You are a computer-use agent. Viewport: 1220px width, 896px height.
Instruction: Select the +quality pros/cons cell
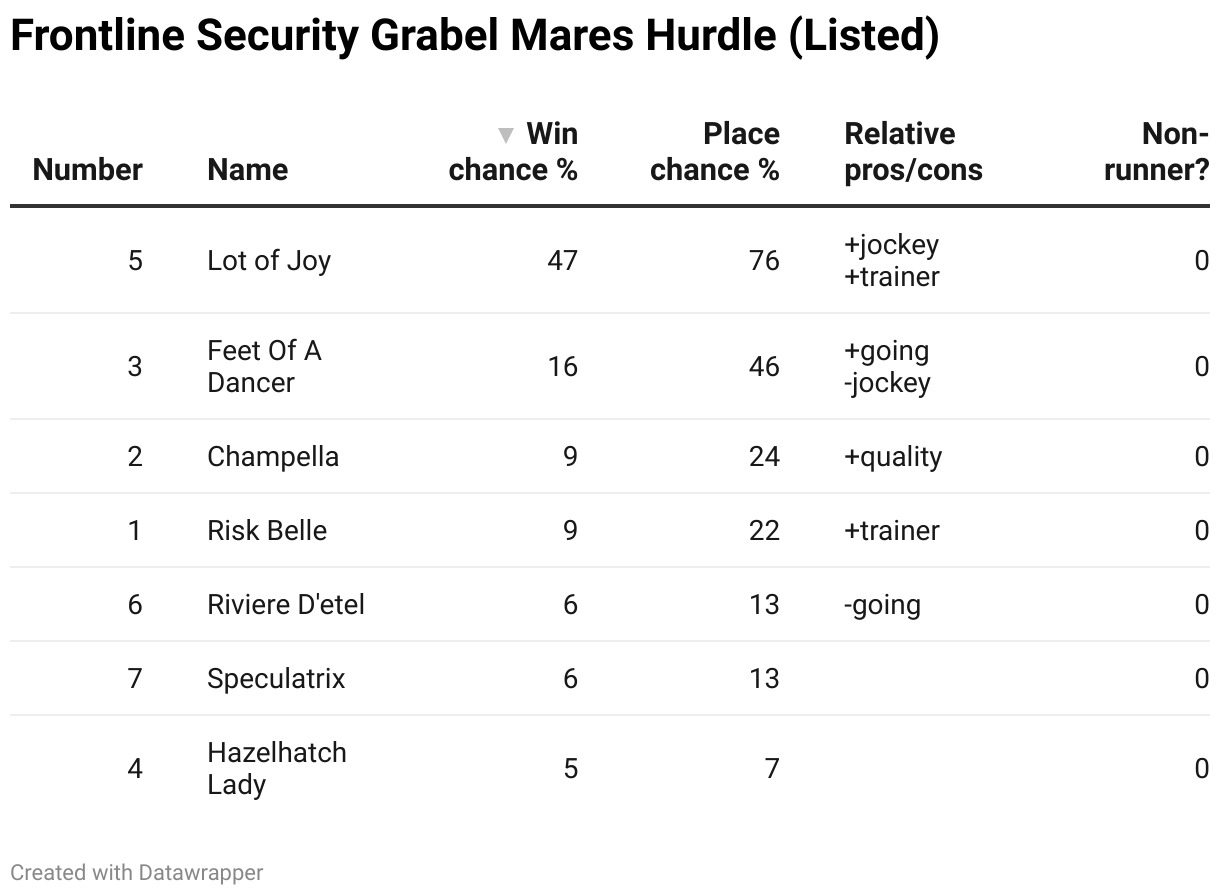click(x=893, y=457)
